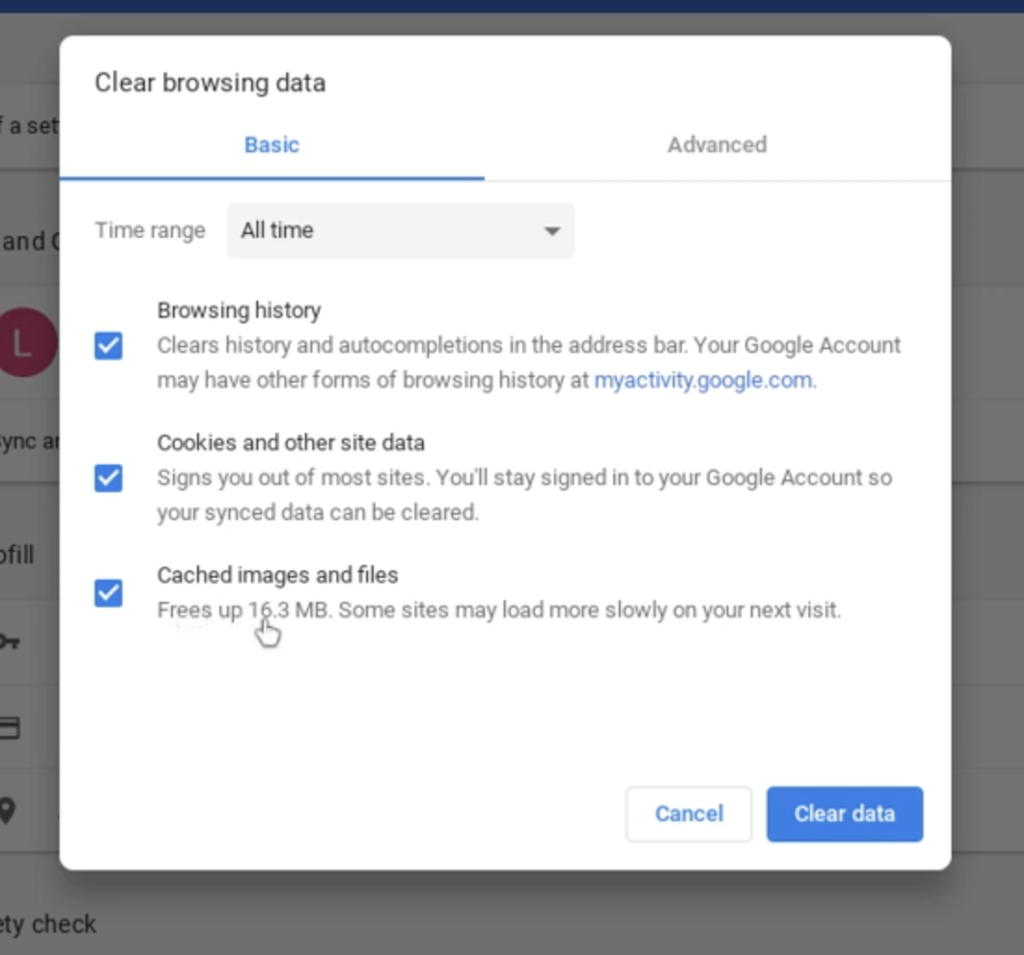Click the key password icon in sidebar
The width and height of the screenshot is (1024, 955).
[x=10, y=641]
